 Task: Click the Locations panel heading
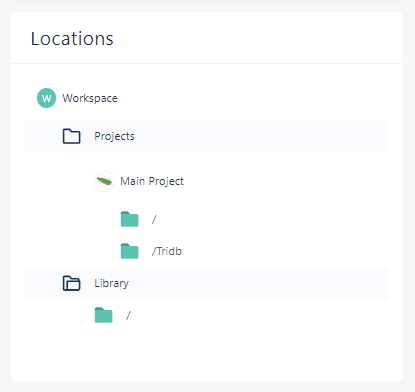(x=72, y=39)
